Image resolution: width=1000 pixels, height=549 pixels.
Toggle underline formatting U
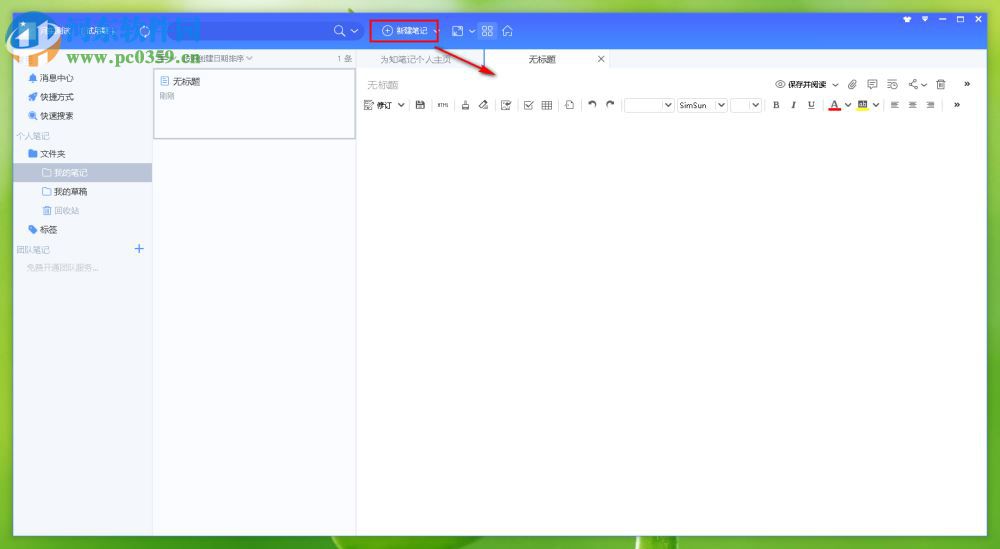(x=811, y=105)
